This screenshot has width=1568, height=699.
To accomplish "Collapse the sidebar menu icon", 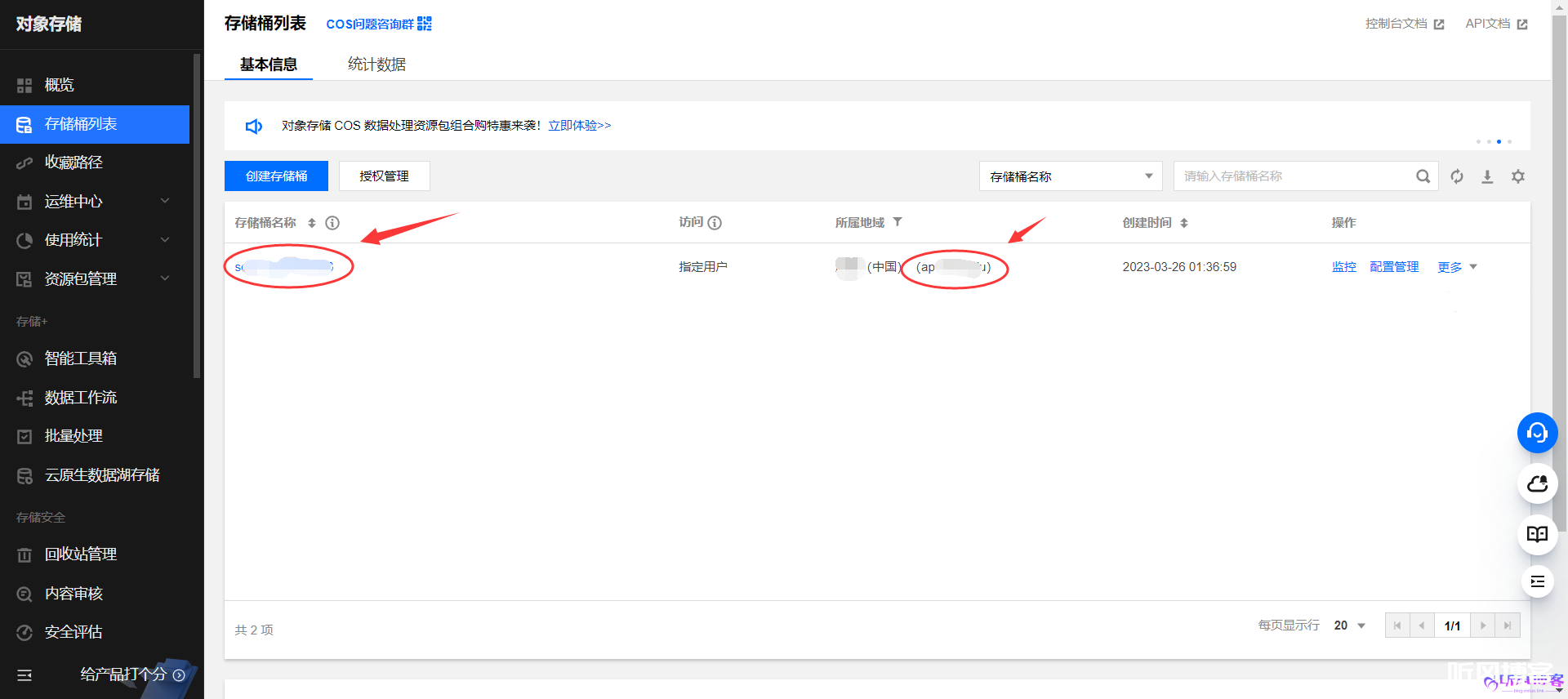I will coord(24,675).
